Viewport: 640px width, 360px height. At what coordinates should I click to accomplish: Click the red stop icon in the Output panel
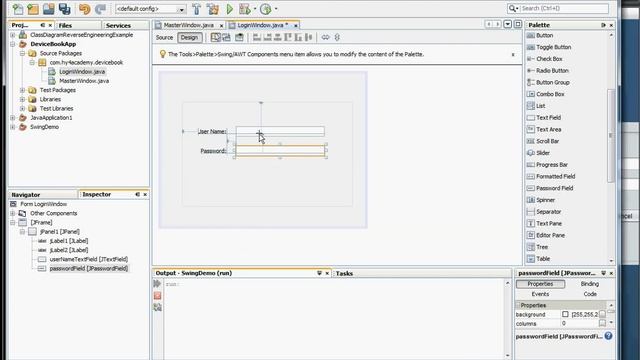(x=158, y=296)
